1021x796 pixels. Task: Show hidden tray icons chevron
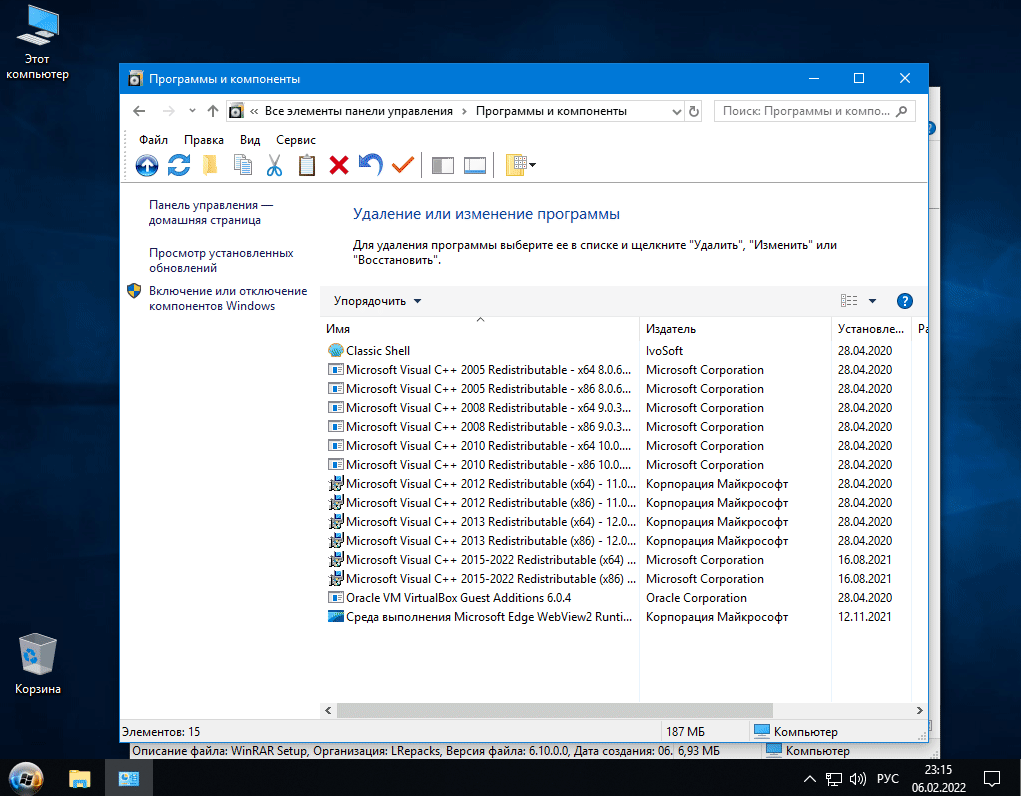tap(809, 778)
